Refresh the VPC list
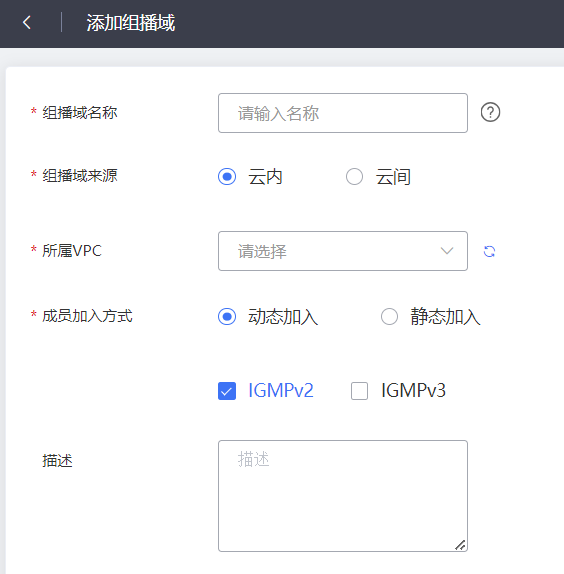 point(489,251)
